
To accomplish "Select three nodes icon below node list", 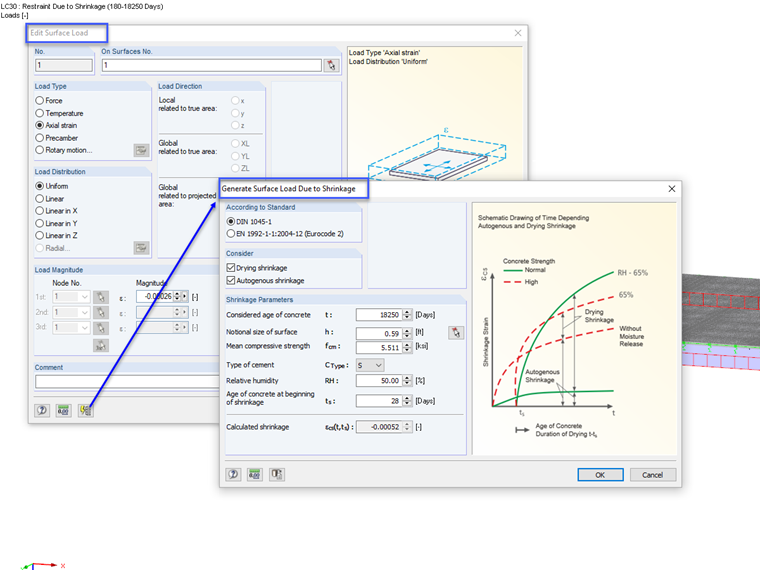I will coord(101,345).
